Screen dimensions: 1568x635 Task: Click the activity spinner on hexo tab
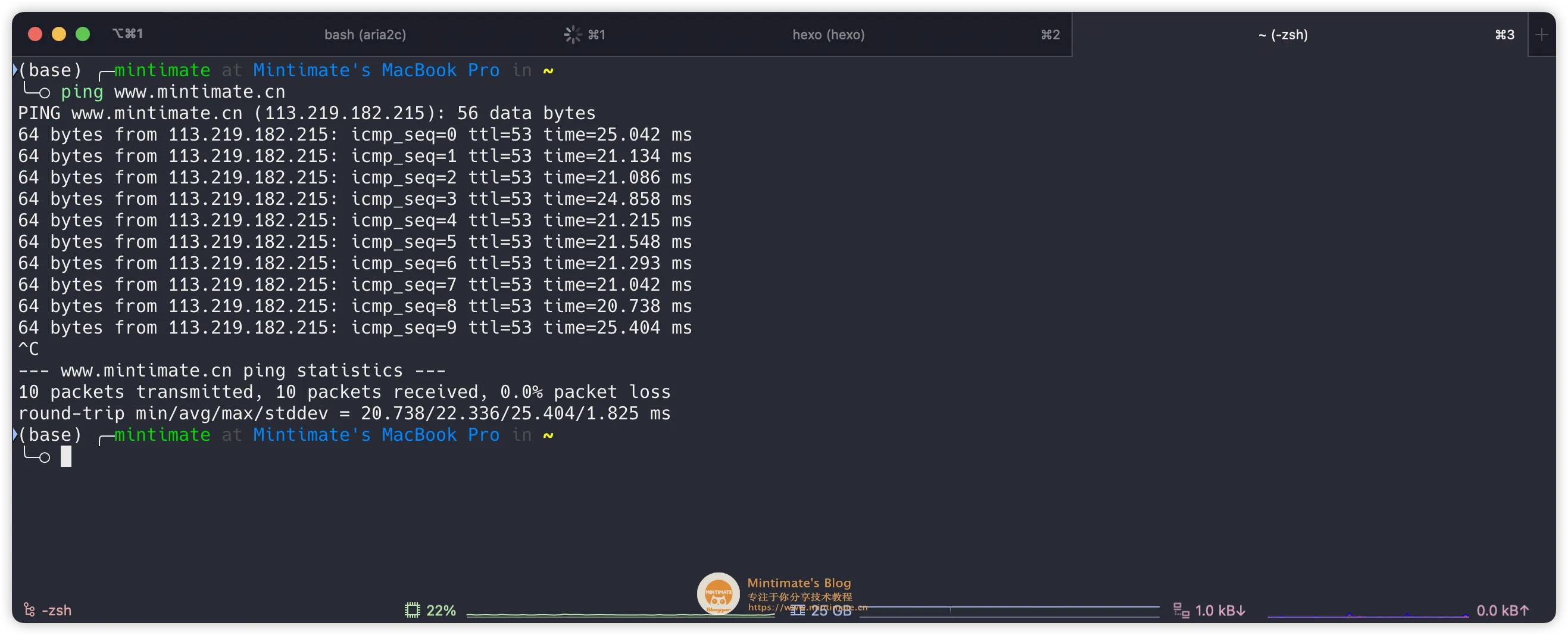pos(572,35)
